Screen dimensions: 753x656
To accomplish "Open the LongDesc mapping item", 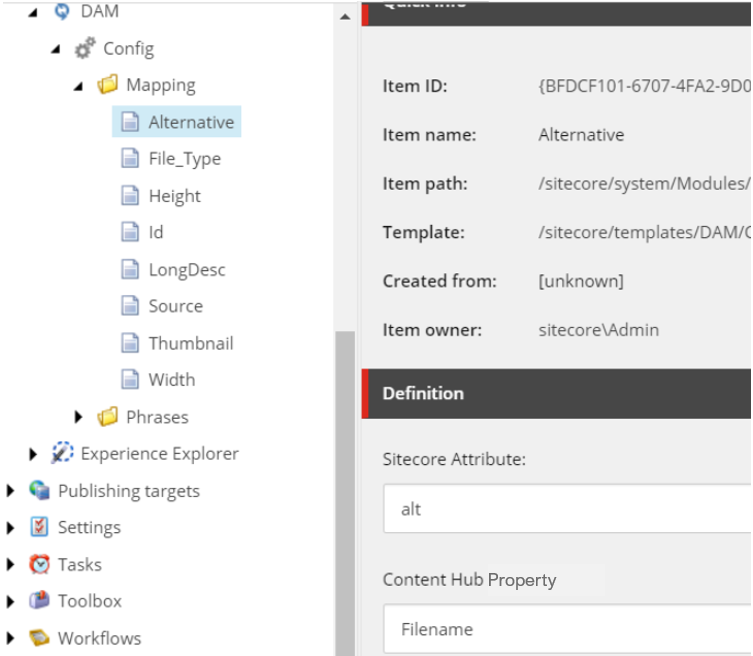I will click(x=186, y=269).
